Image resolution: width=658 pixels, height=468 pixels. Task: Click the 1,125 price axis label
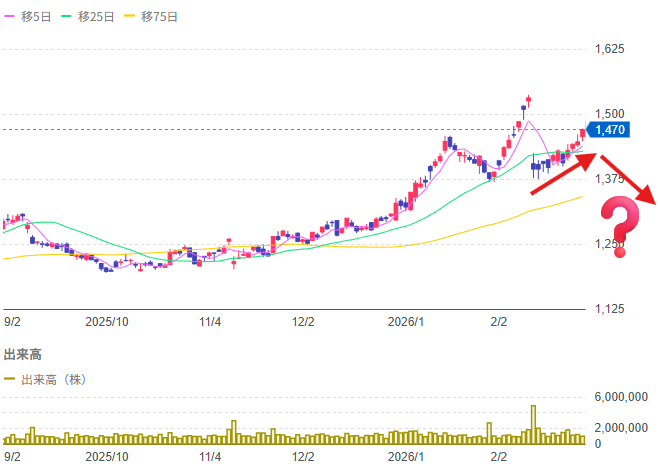[609, 309]
